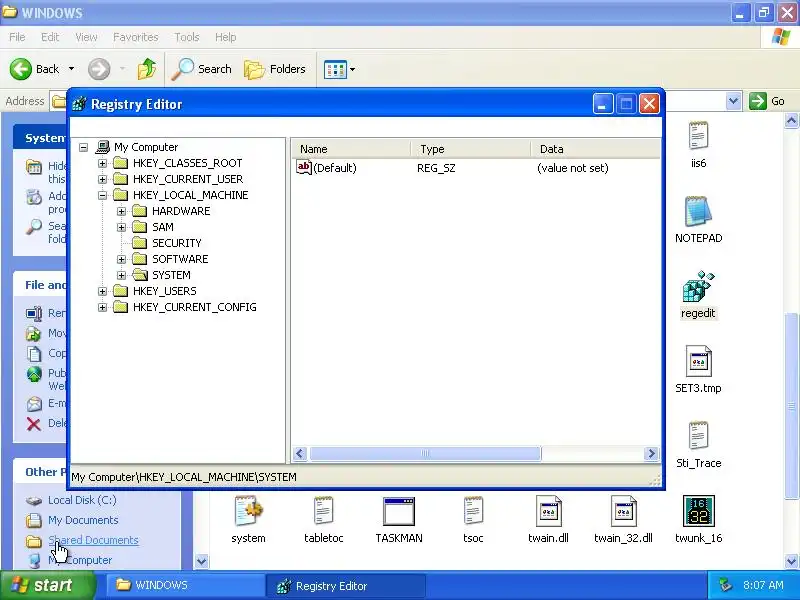Expand the HKEY_CURRENT_USER key
Image resolution: width=800 pixels, height=600 pixels.
[x=103, y=180]
